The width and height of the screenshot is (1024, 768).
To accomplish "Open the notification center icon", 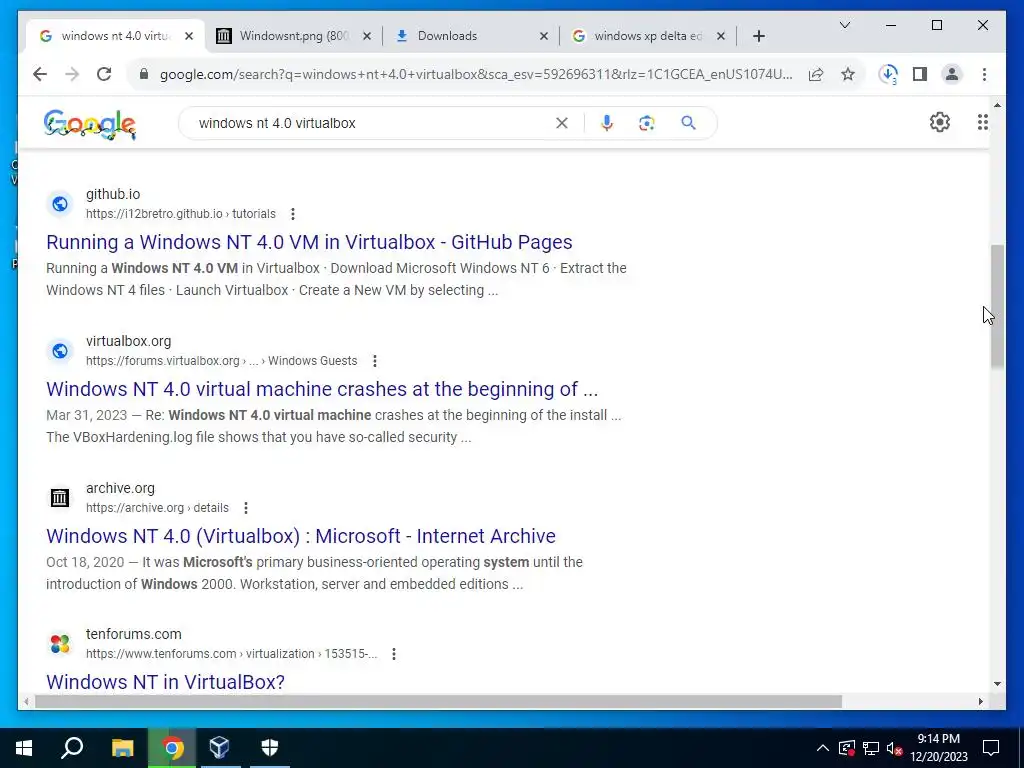I will point(991,748).
